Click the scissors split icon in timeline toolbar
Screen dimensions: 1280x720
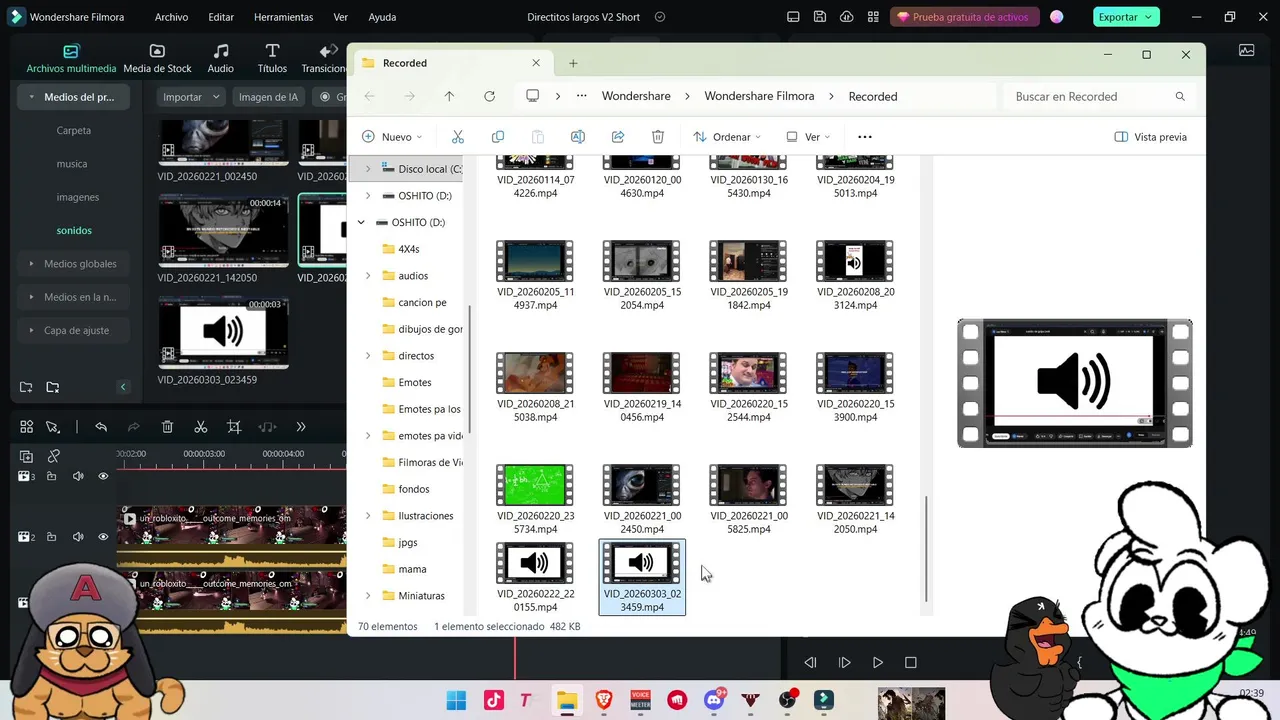pos(200,427)
